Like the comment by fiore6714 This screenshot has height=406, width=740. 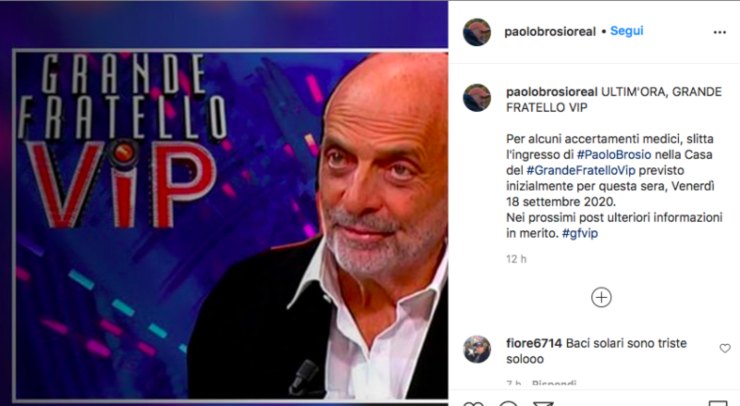(x=725, y=348)
